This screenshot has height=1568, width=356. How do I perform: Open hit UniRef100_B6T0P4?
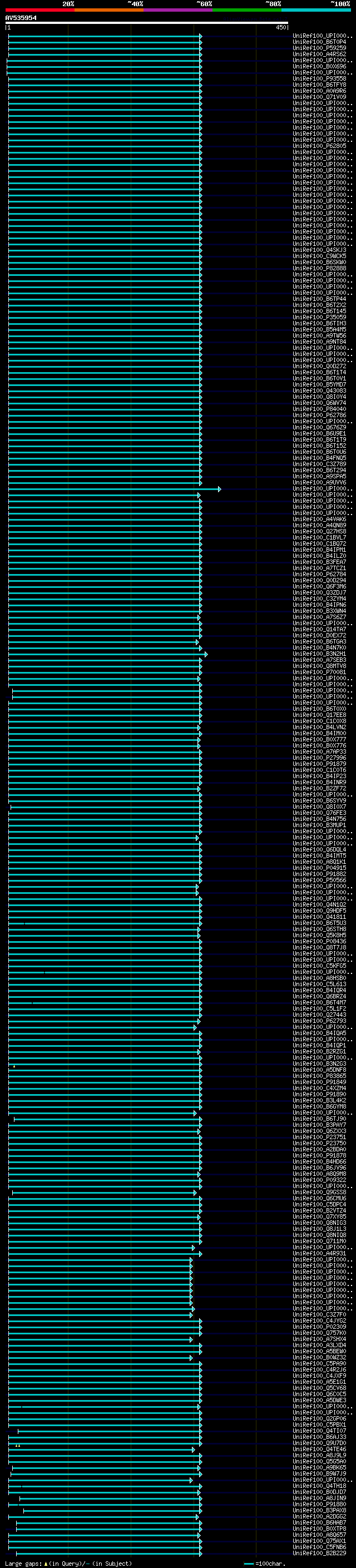tap(319, 42)
